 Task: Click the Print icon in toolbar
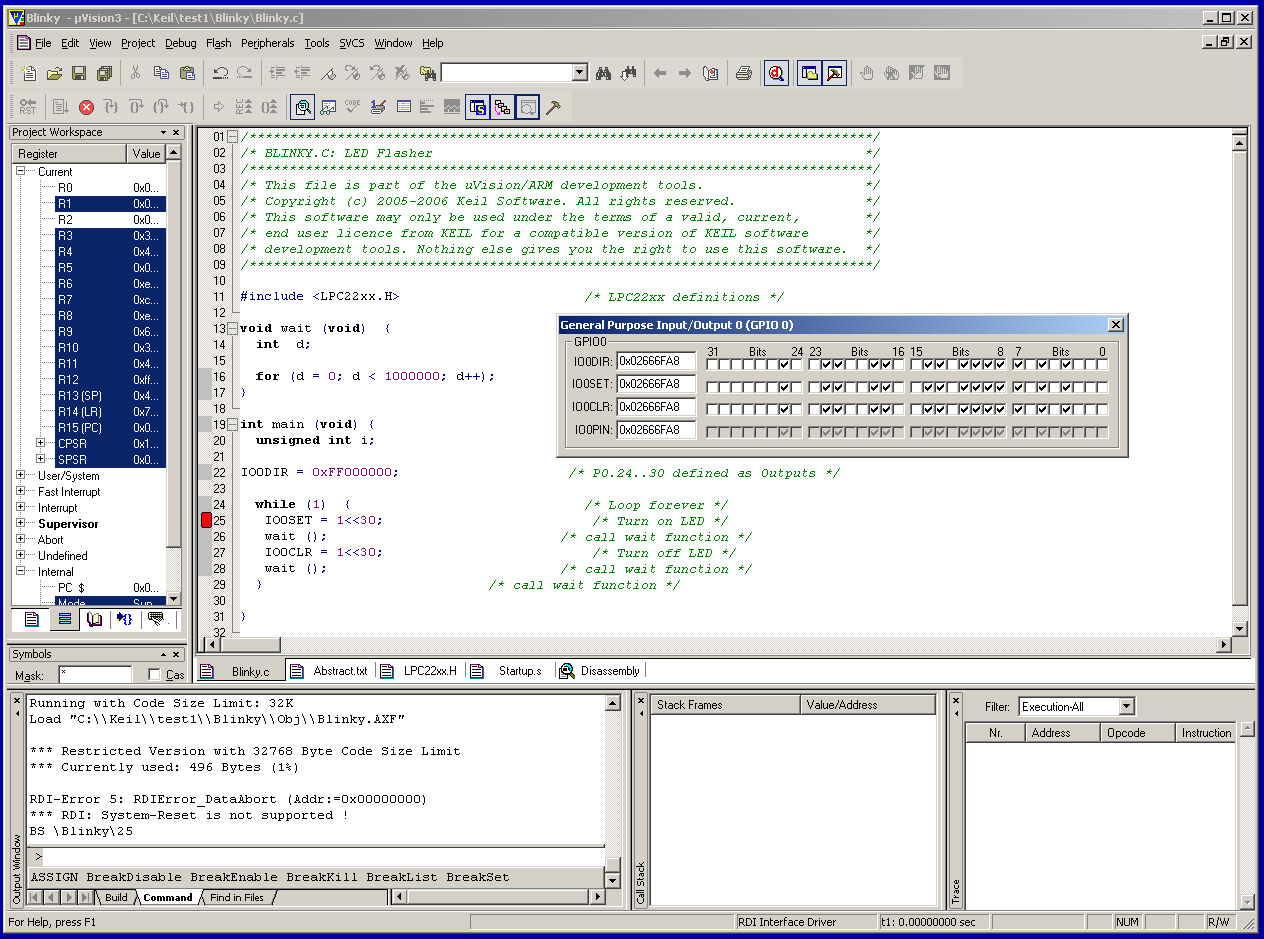pos(743,73)
